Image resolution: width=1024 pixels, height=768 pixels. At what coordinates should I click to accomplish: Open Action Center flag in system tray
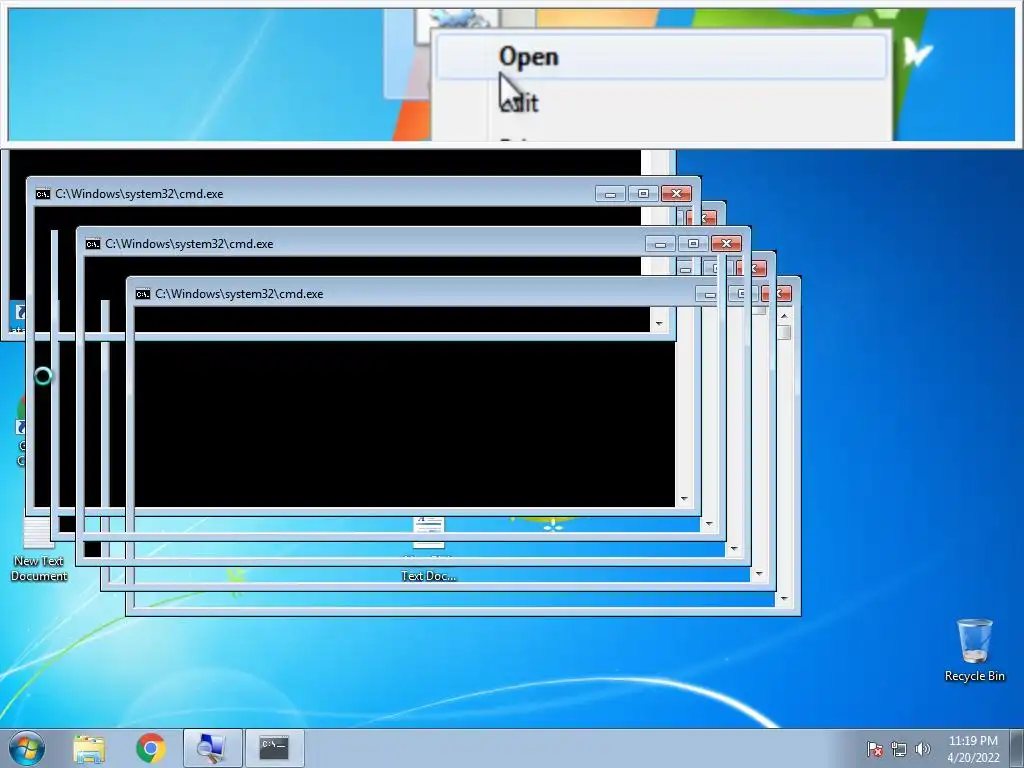tap(874, 749)
